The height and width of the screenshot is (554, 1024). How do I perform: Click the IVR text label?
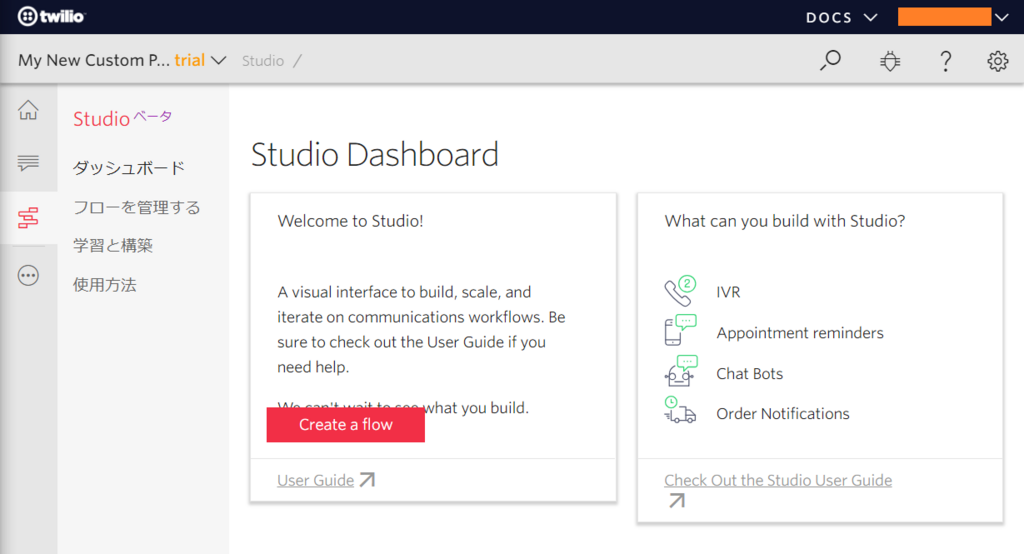[728, 292]
